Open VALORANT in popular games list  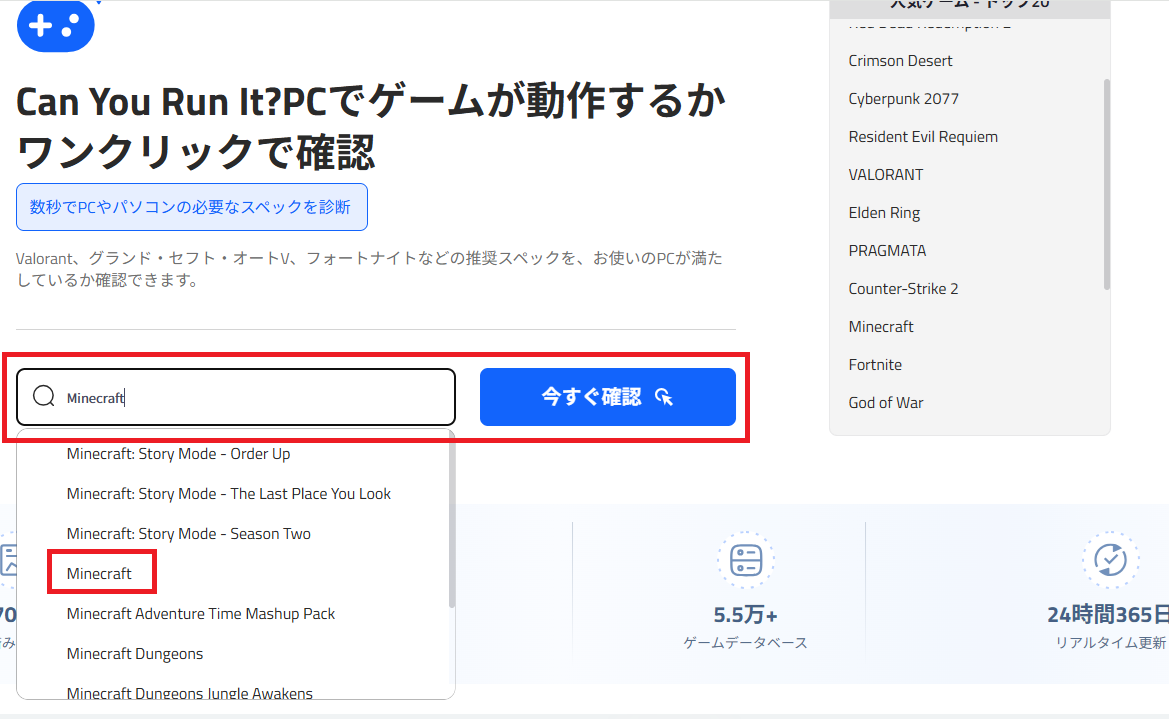886,175
